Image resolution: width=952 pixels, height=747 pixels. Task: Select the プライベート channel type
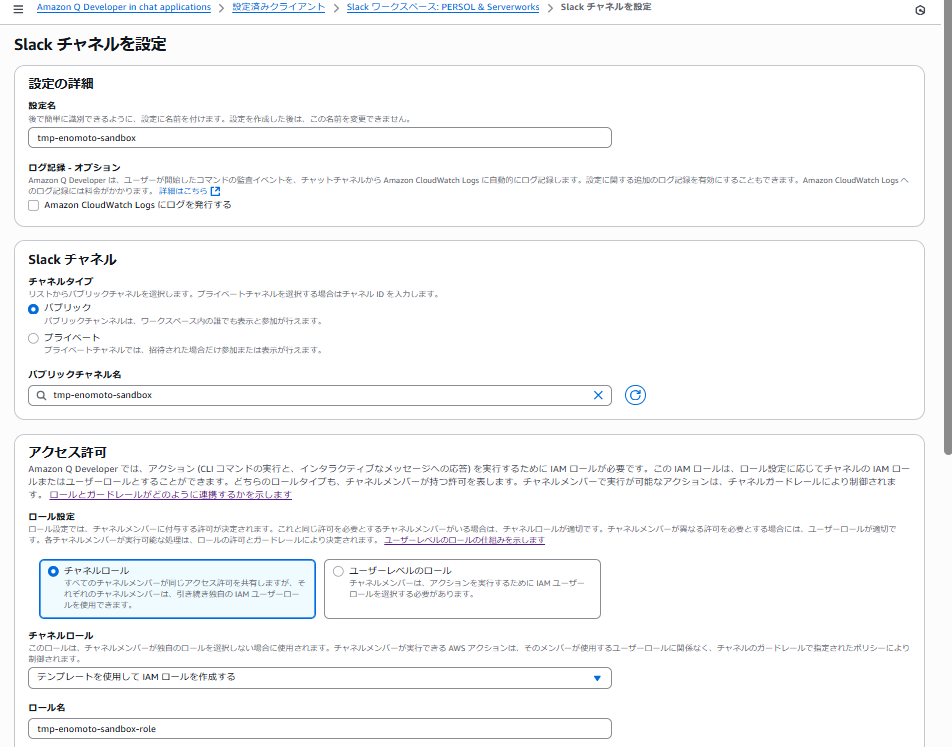click(x=33, y=338)
